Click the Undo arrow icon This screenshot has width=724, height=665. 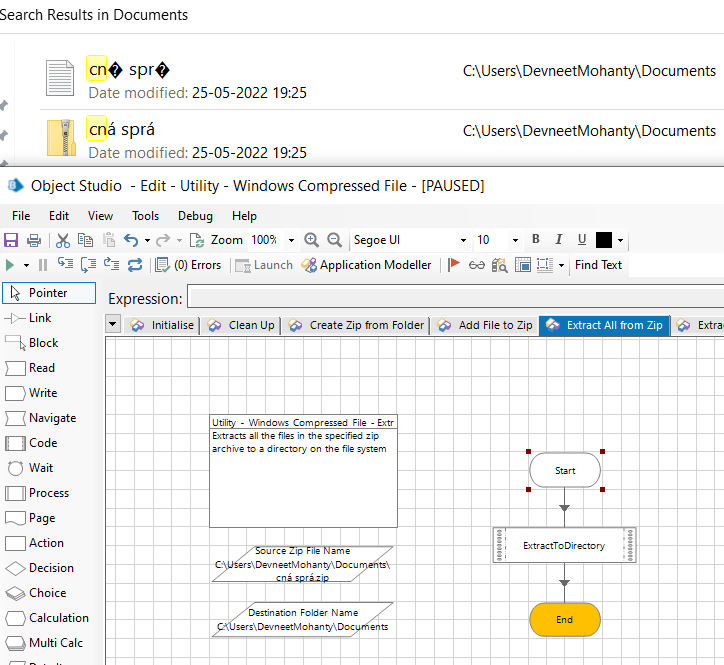click(130, 240)
